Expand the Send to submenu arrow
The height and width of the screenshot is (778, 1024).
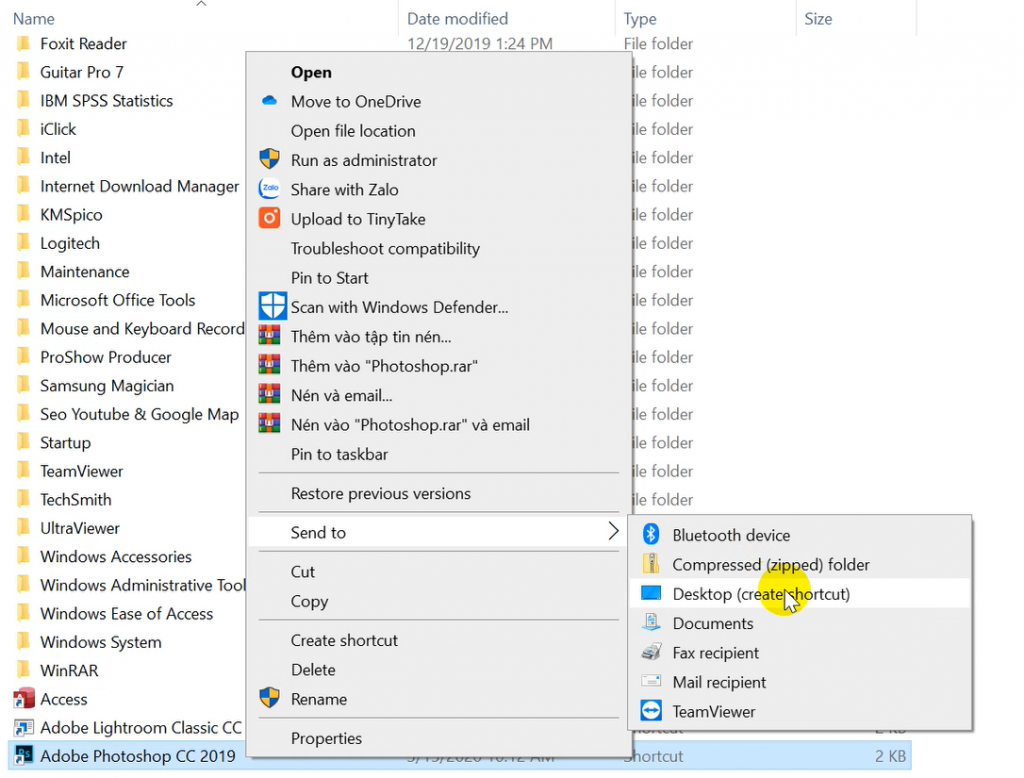pyautogui.click(x=613, y=532)
